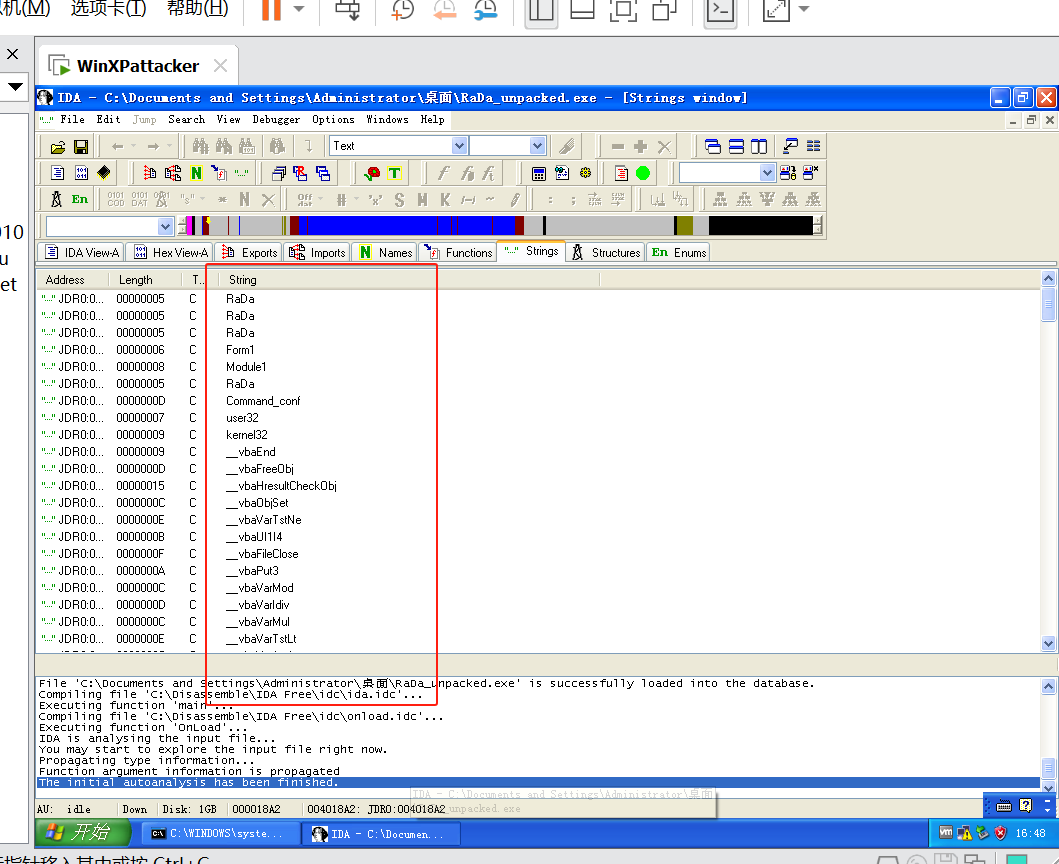Open VMware pause options dropdown arrow
The width and height of the screenshot is (1059, 864).
coord(299,9)
